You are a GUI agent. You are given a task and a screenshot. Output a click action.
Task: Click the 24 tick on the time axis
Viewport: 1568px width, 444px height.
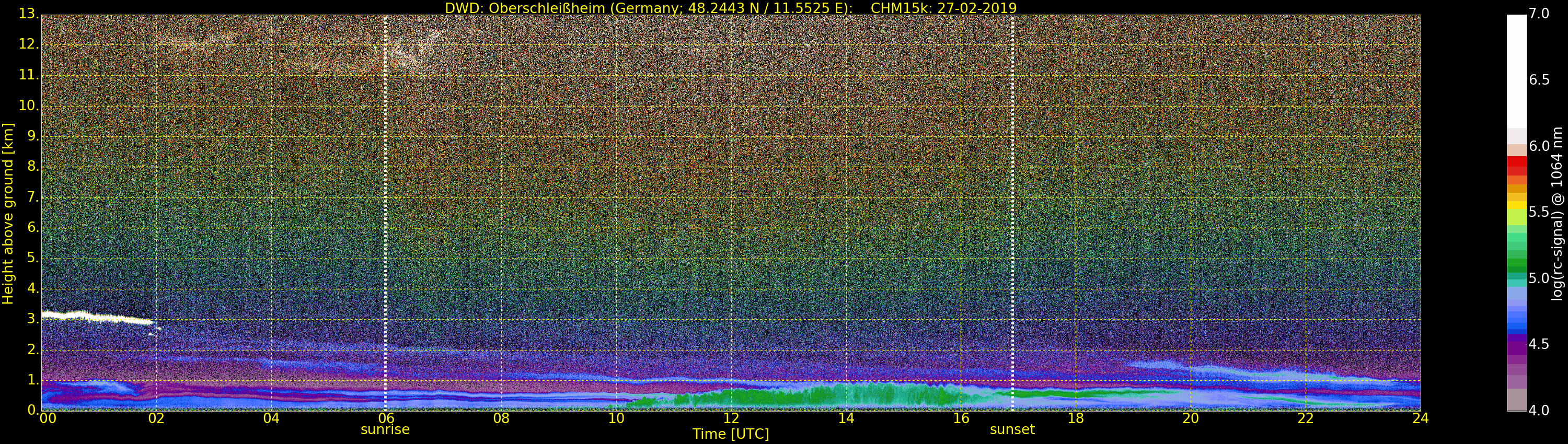(x=1420, y=418)
